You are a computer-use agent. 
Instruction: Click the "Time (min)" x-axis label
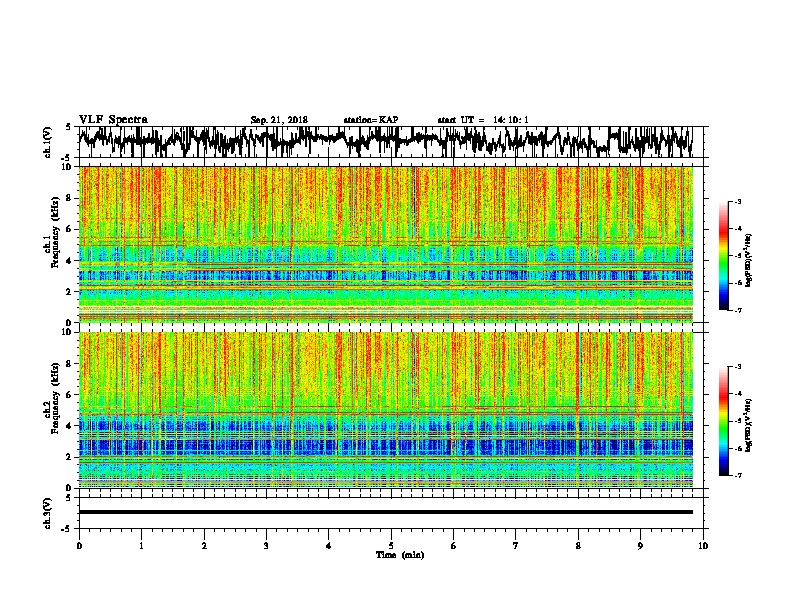pyautogui.click(x=400, y=555)
